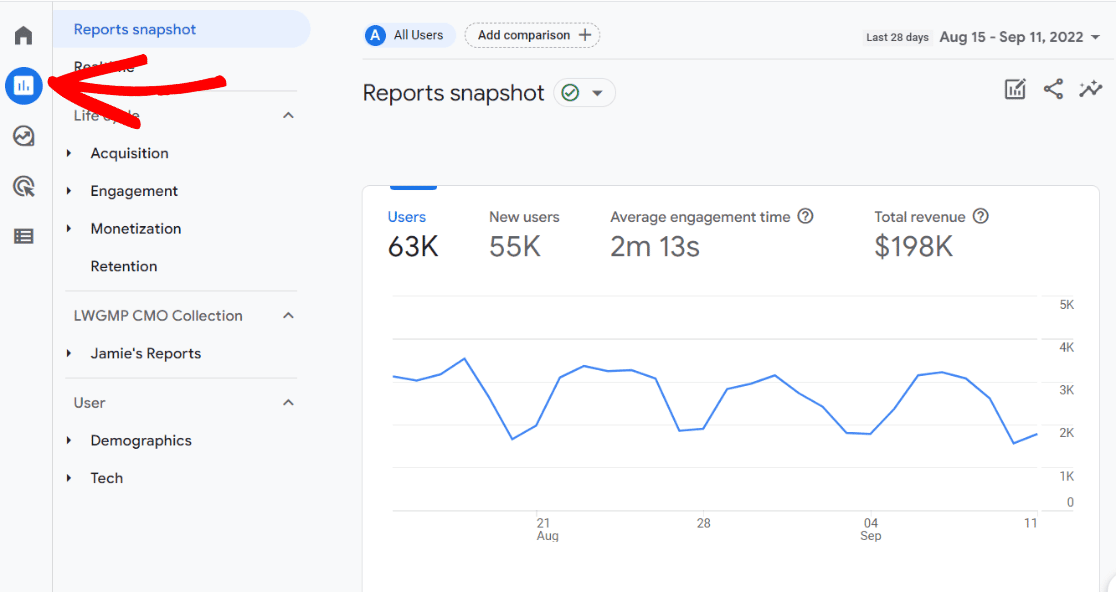Open the Library icon at sidebar bottom
This screenshot has height=592, width=1116.
[x=23, y=235]
